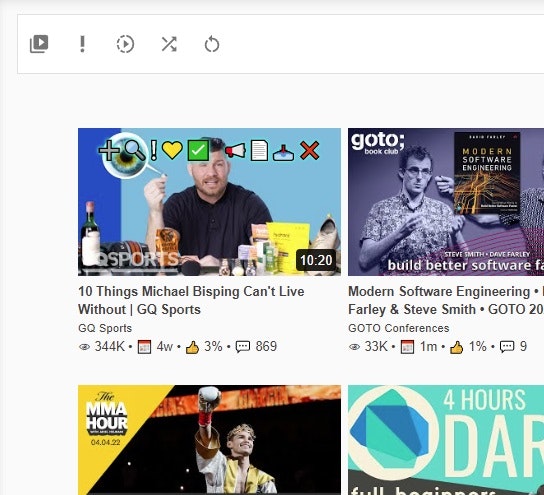Click the blue download tray overlay icon

pyautogui.click(x=283, y=153)
